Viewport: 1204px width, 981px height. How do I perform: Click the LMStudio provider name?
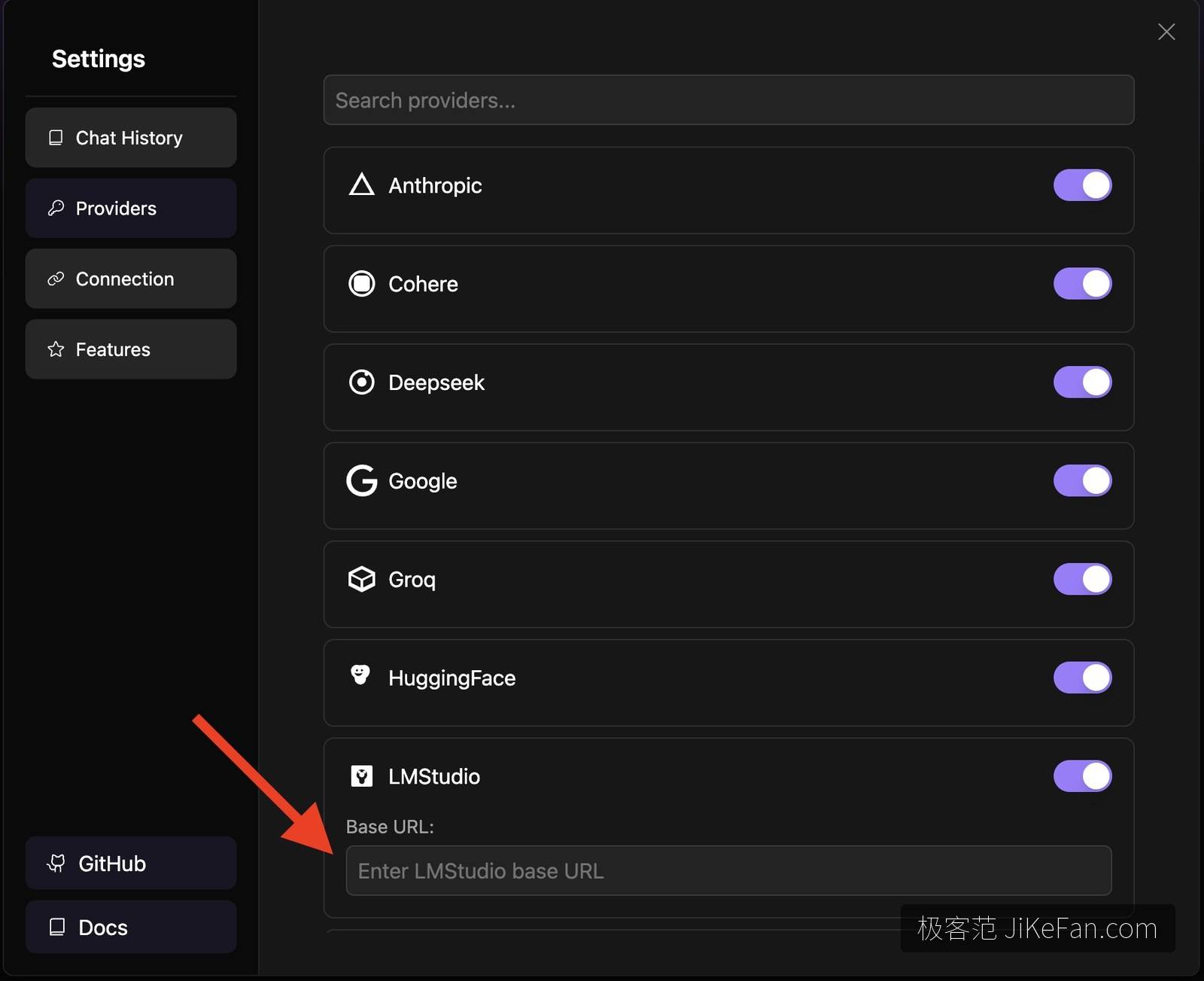434,777
